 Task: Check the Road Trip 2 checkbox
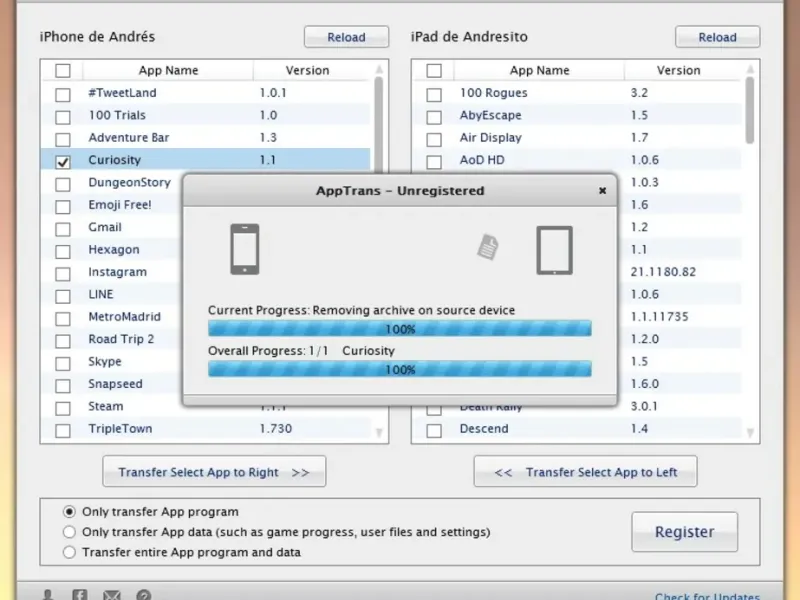[x=63, y=341]
